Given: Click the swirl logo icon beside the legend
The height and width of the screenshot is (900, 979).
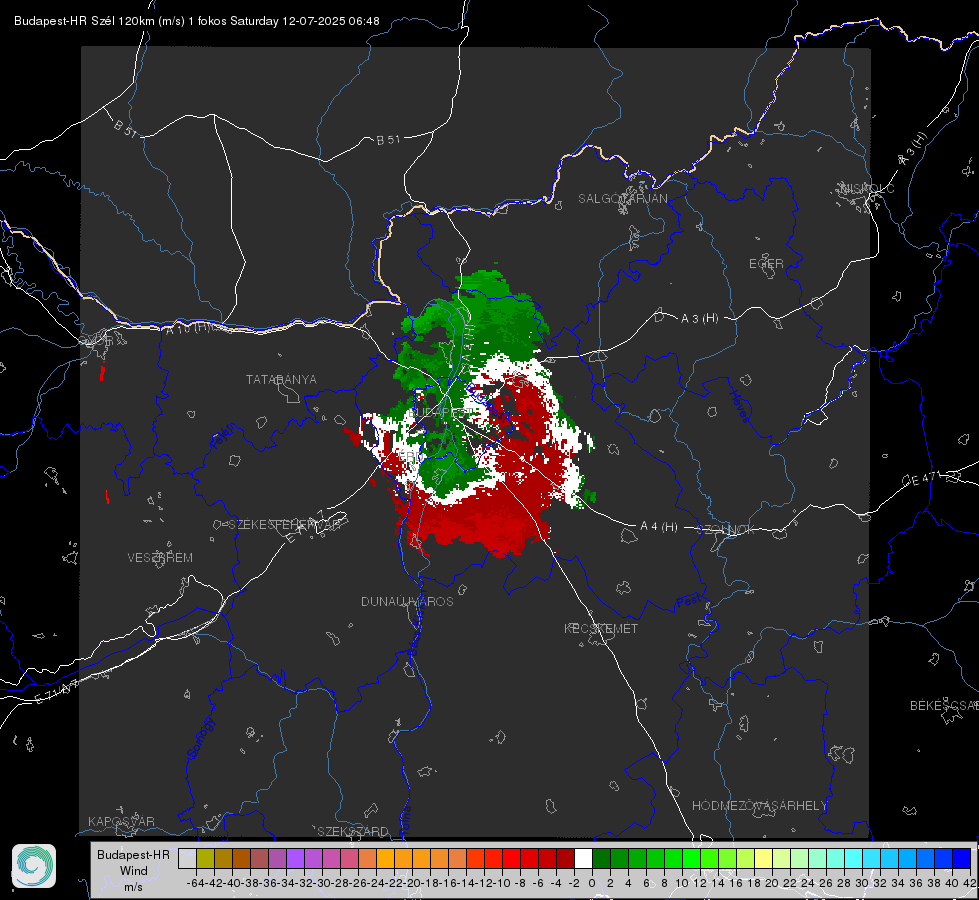Looking at the screenshot, I should pos(34,866).
